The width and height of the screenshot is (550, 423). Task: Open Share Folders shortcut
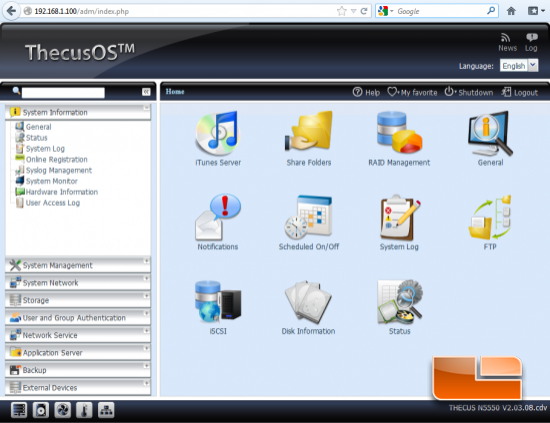tap(309, 131)
